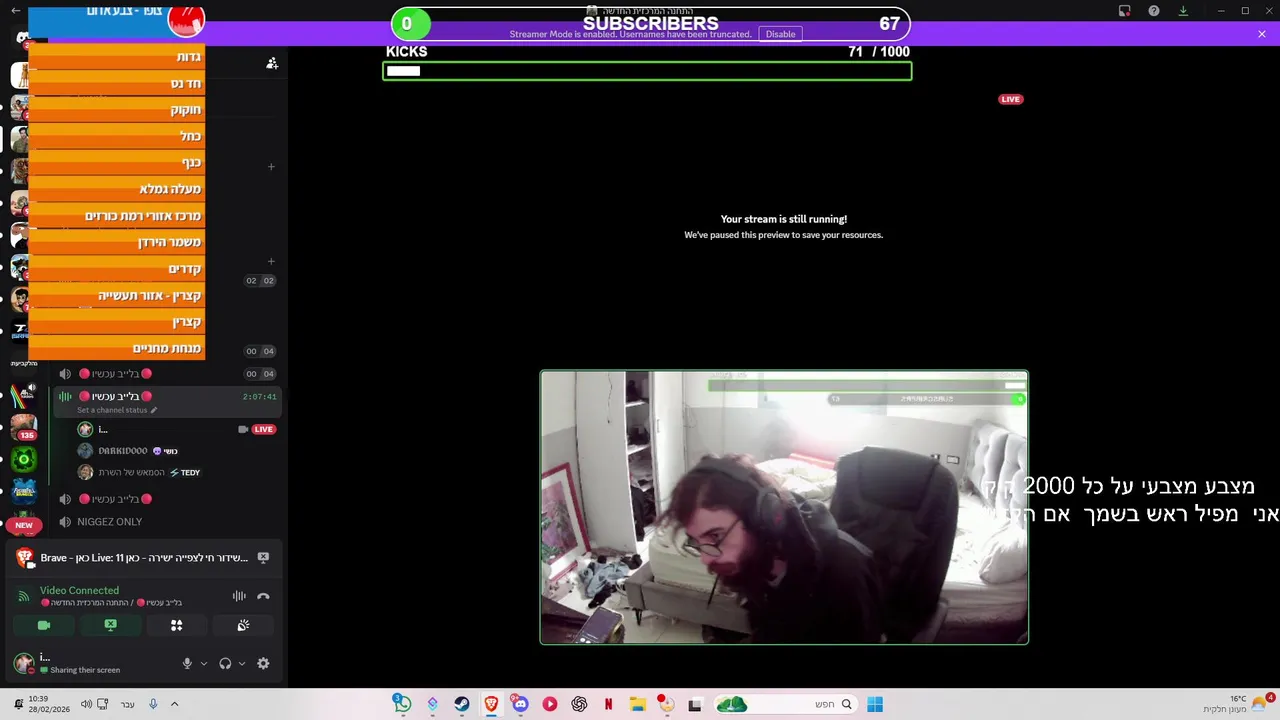
Task: Click the connection signal strength icon
Action: 24,596
